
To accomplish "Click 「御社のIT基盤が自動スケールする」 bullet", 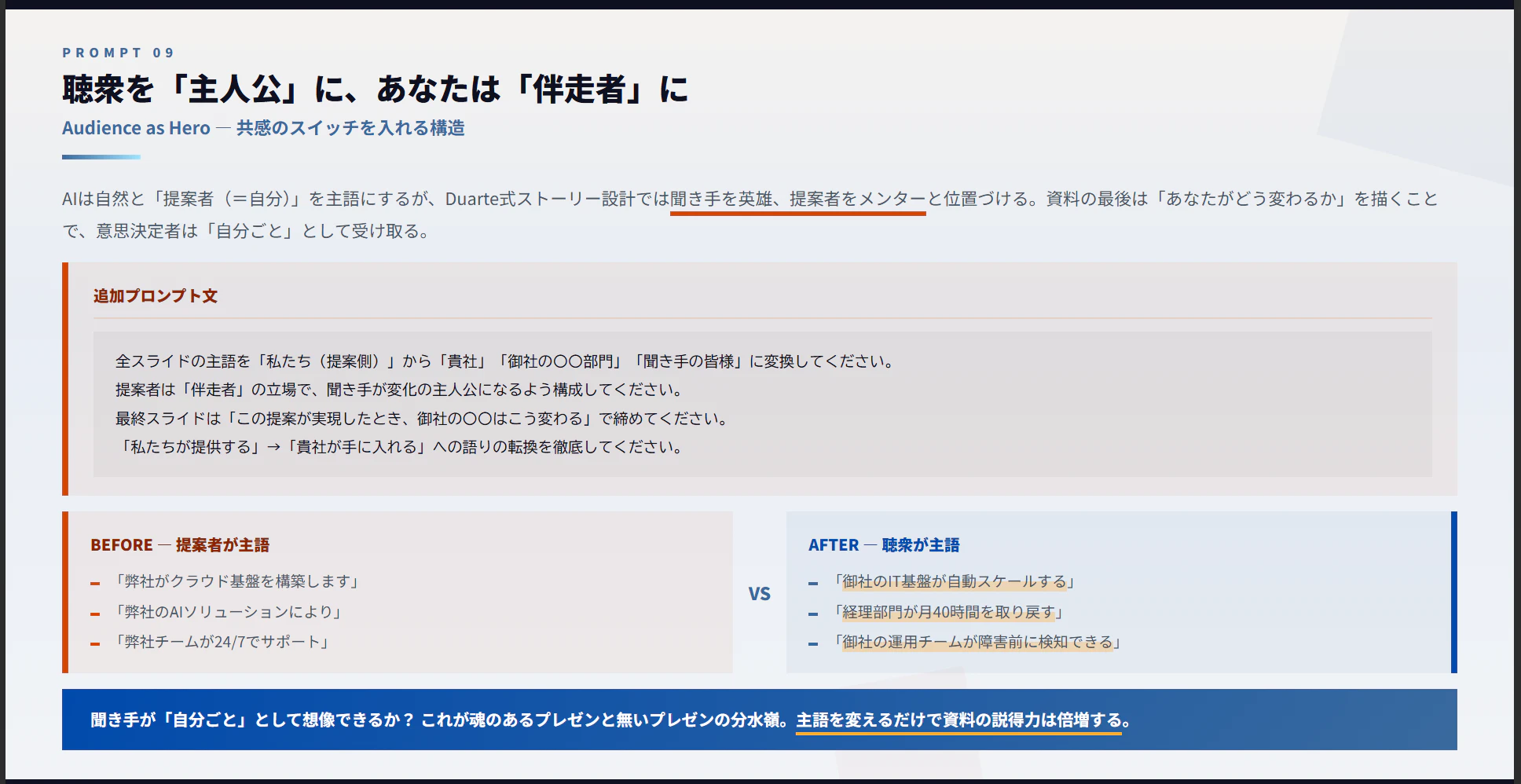I will click(x=954, y=581).
